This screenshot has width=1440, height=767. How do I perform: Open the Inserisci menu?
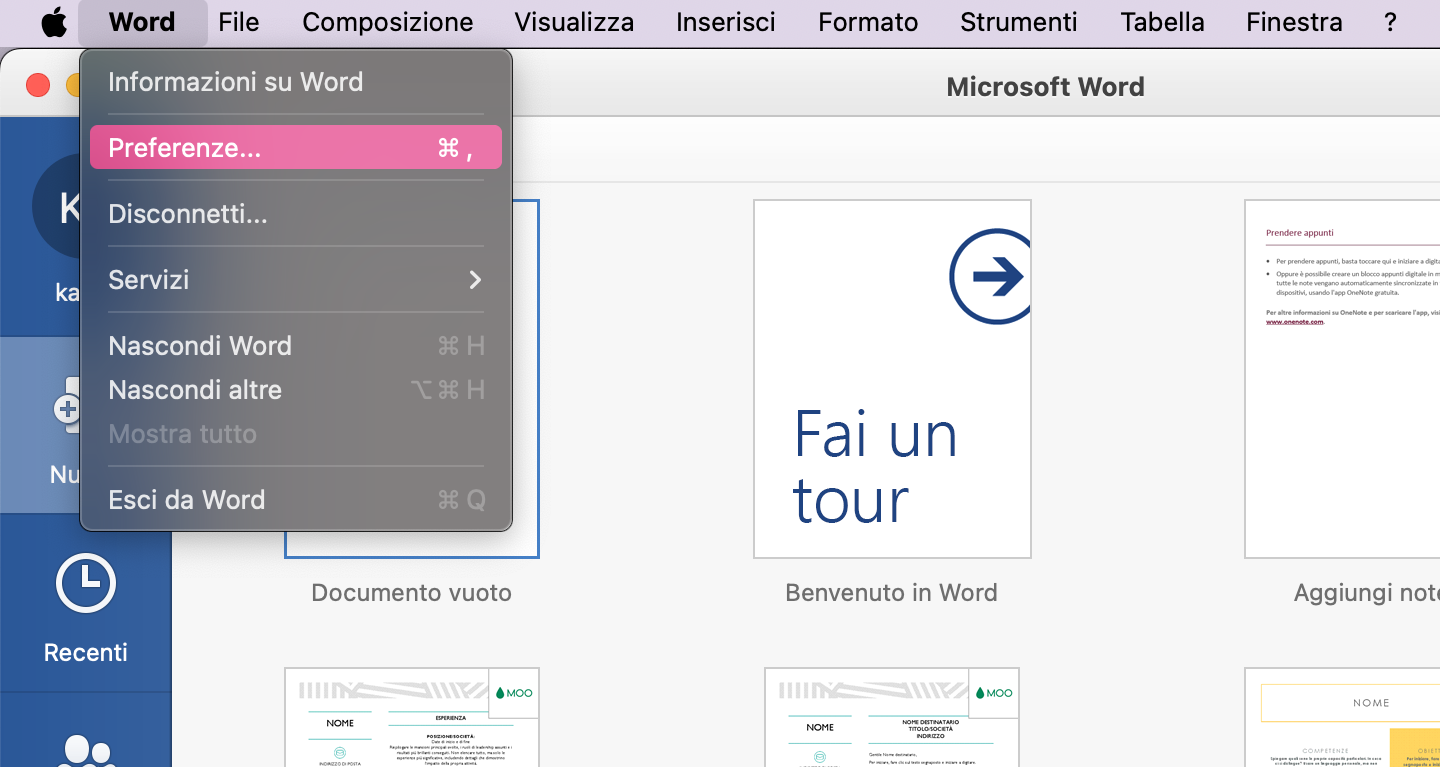click(726, 22)
